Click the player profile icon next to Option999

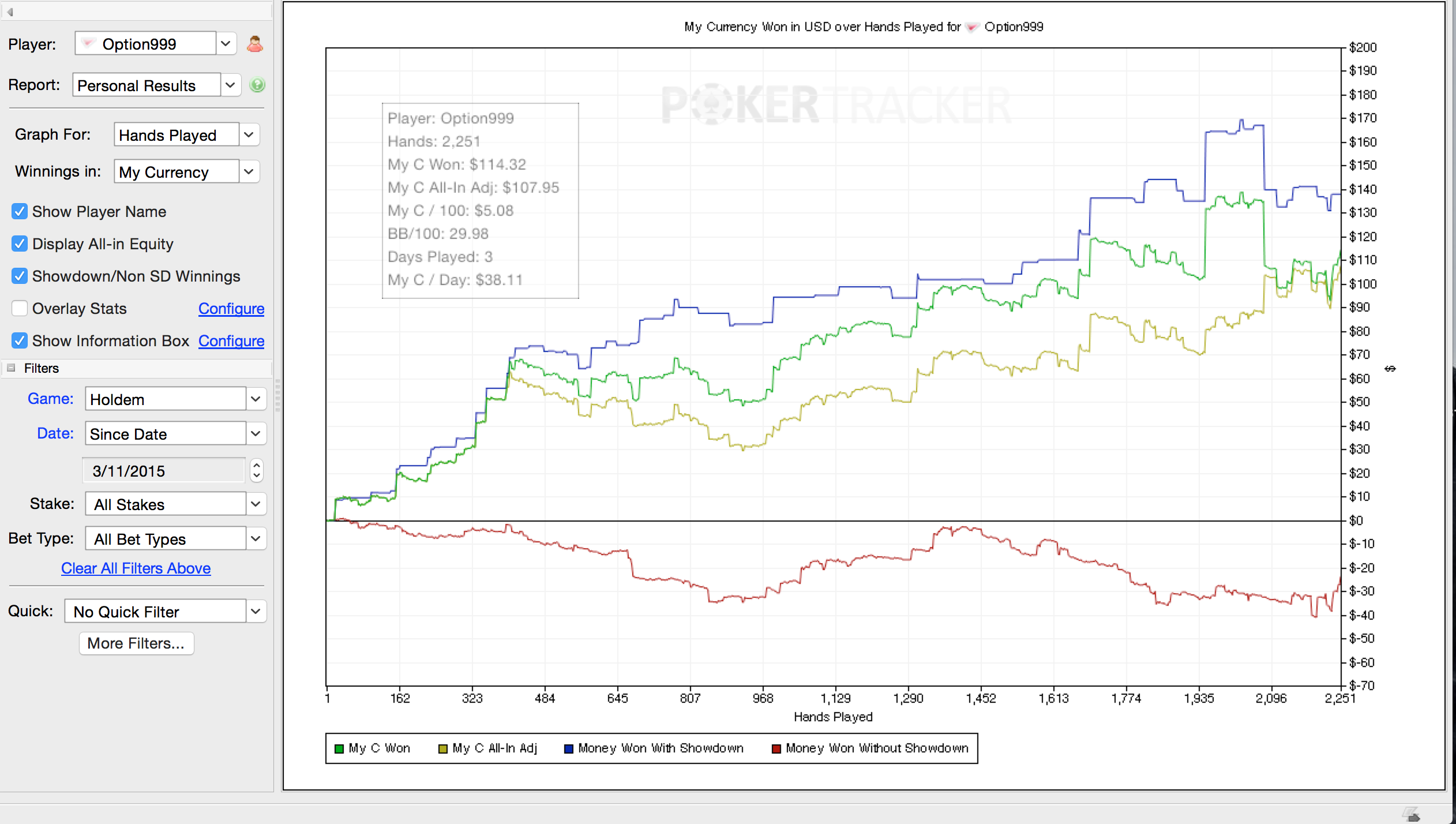(x=255, y=44)
